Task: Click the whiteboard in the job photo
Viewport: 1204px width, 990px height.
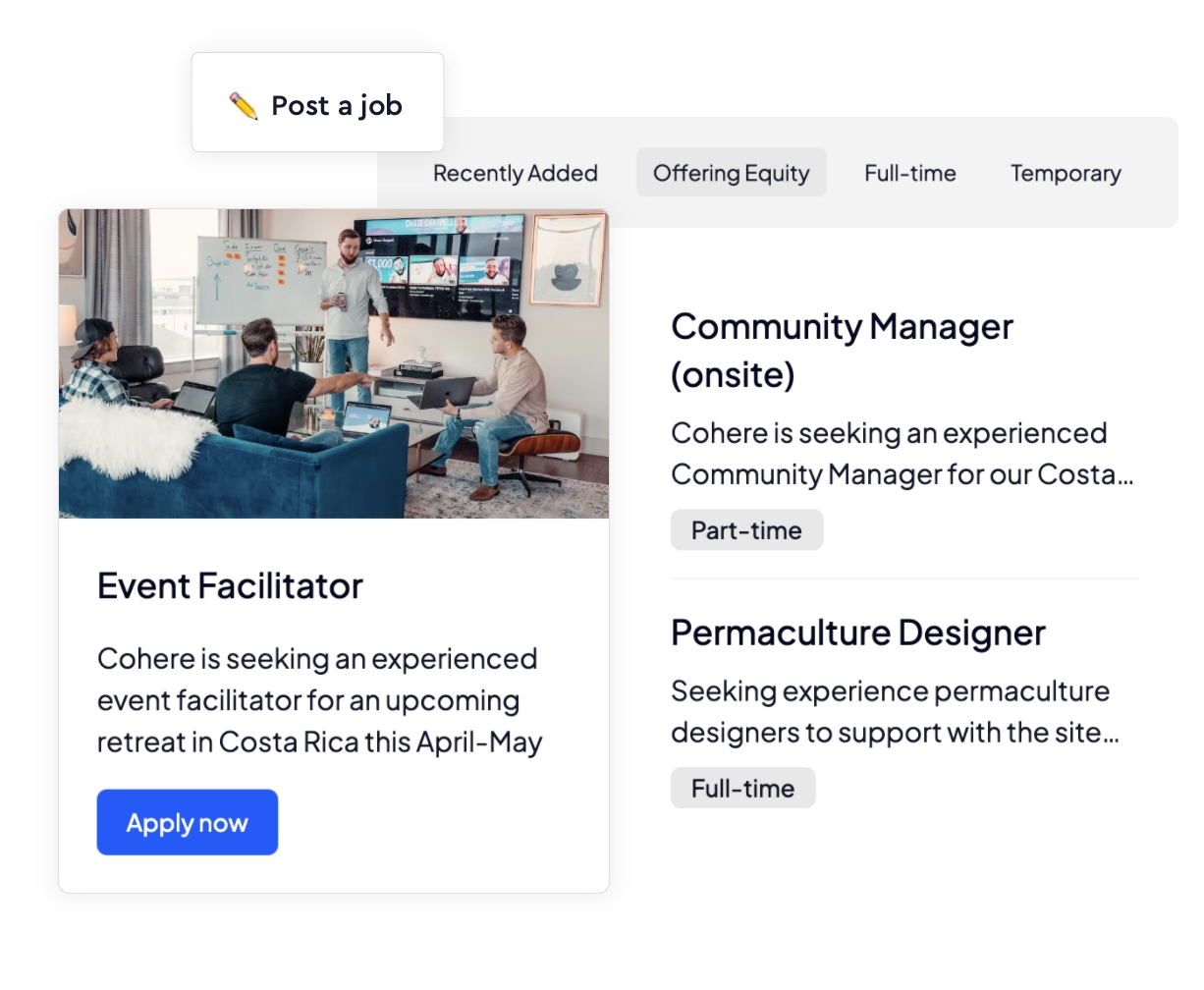Action: 261,280
